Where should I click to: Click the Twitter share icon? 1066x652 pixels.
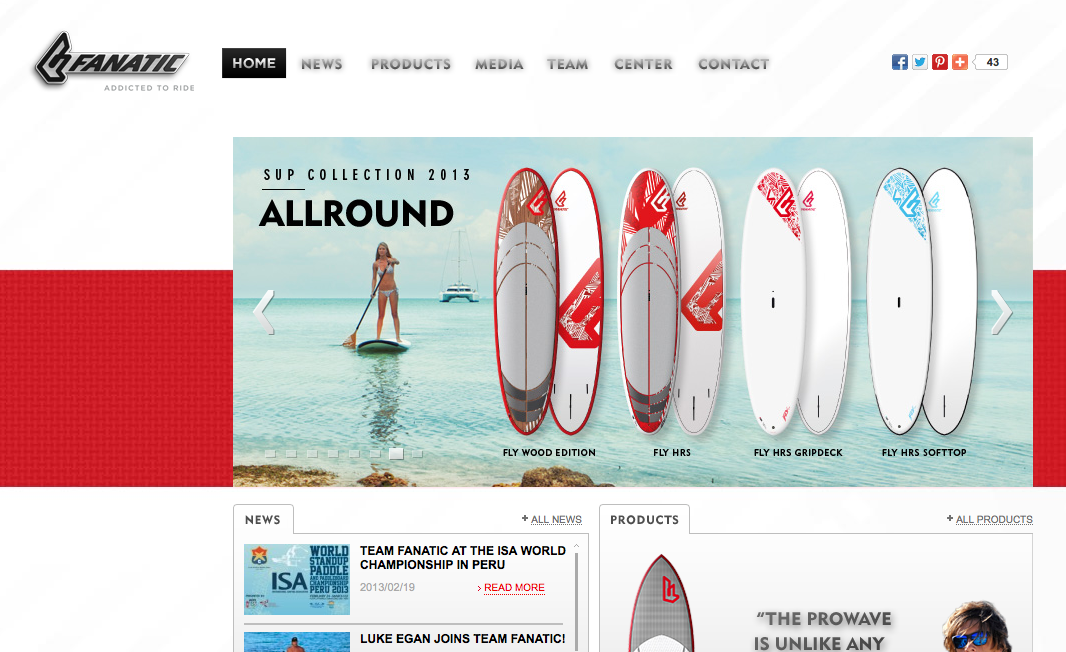(920, 62)
